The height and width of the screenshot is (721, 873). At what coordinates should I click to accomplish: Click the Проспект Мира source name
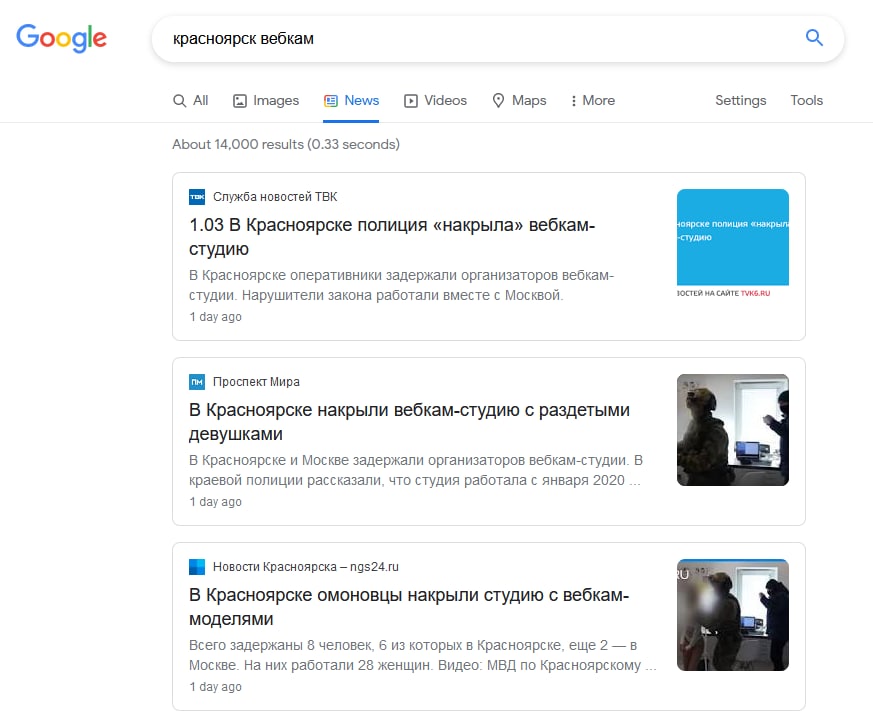[256, 382]
